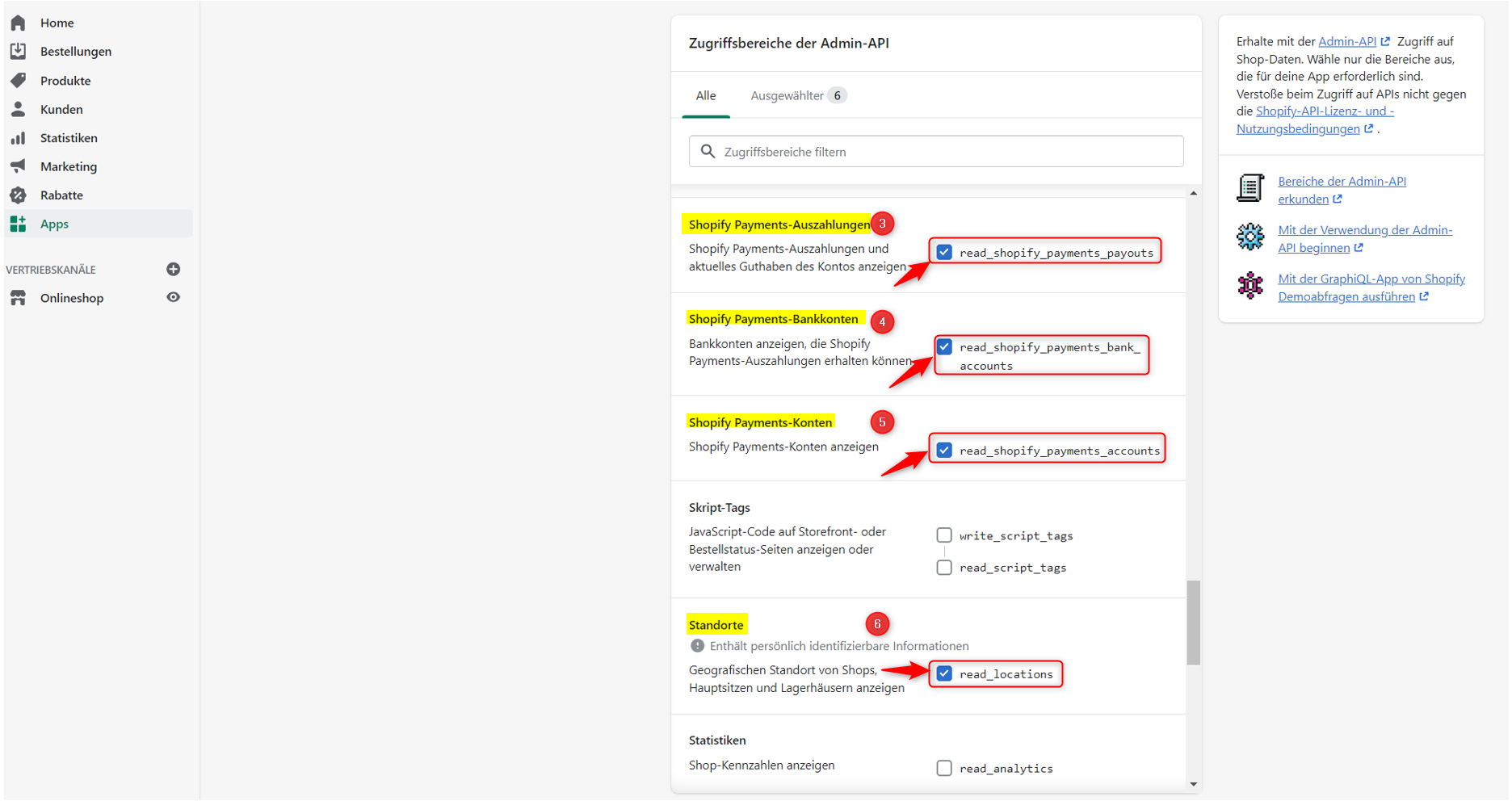Click the Produkte tag icon
Screen dimensions: 1512x801
tap(18, 81)
